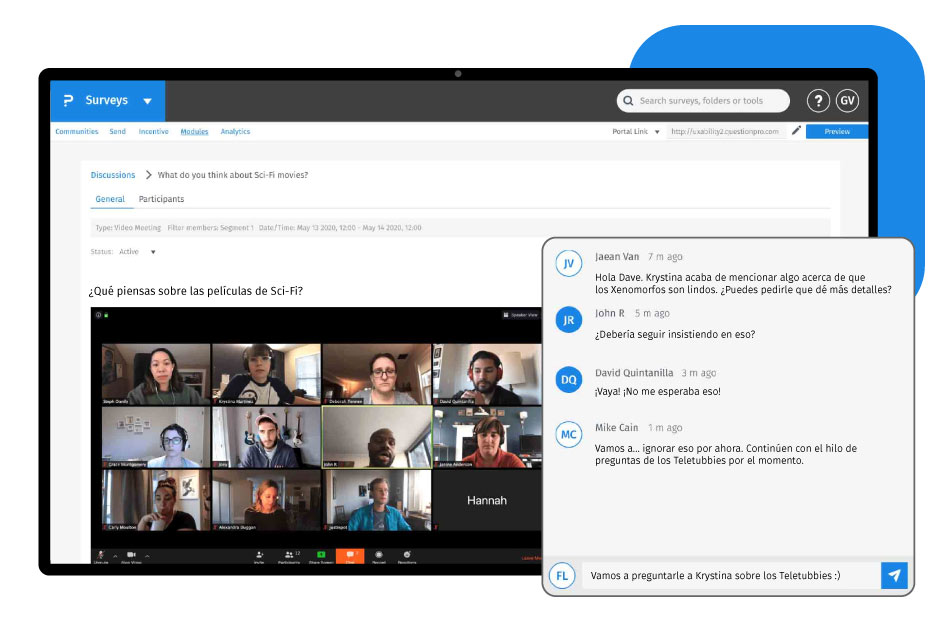The image size is (941, 626).
Task: Click the QuestionPro logo icon
Action: (x=68, y=101)
